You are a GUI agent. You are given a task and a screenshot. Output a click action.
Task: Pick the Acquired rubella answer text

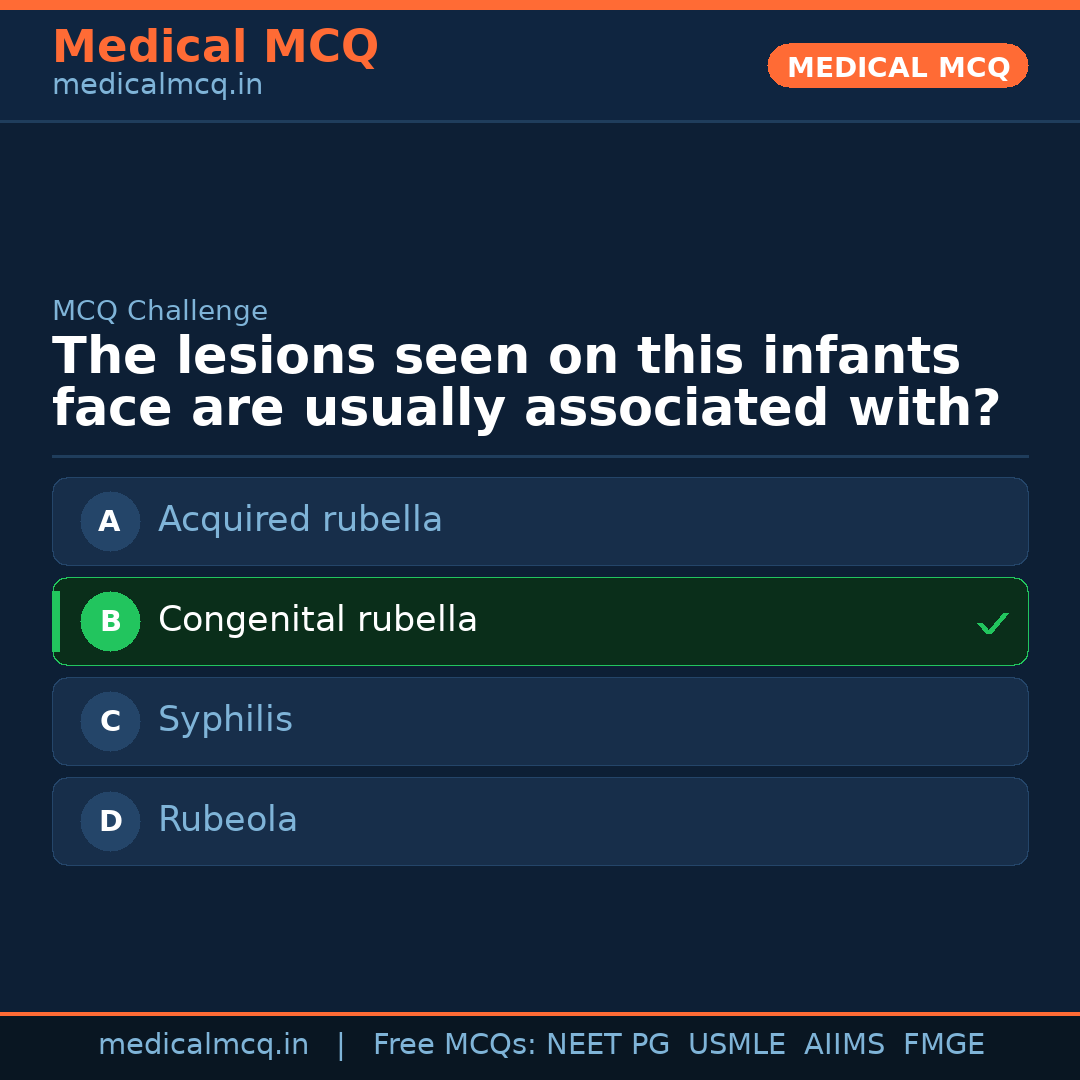(300, 520)
